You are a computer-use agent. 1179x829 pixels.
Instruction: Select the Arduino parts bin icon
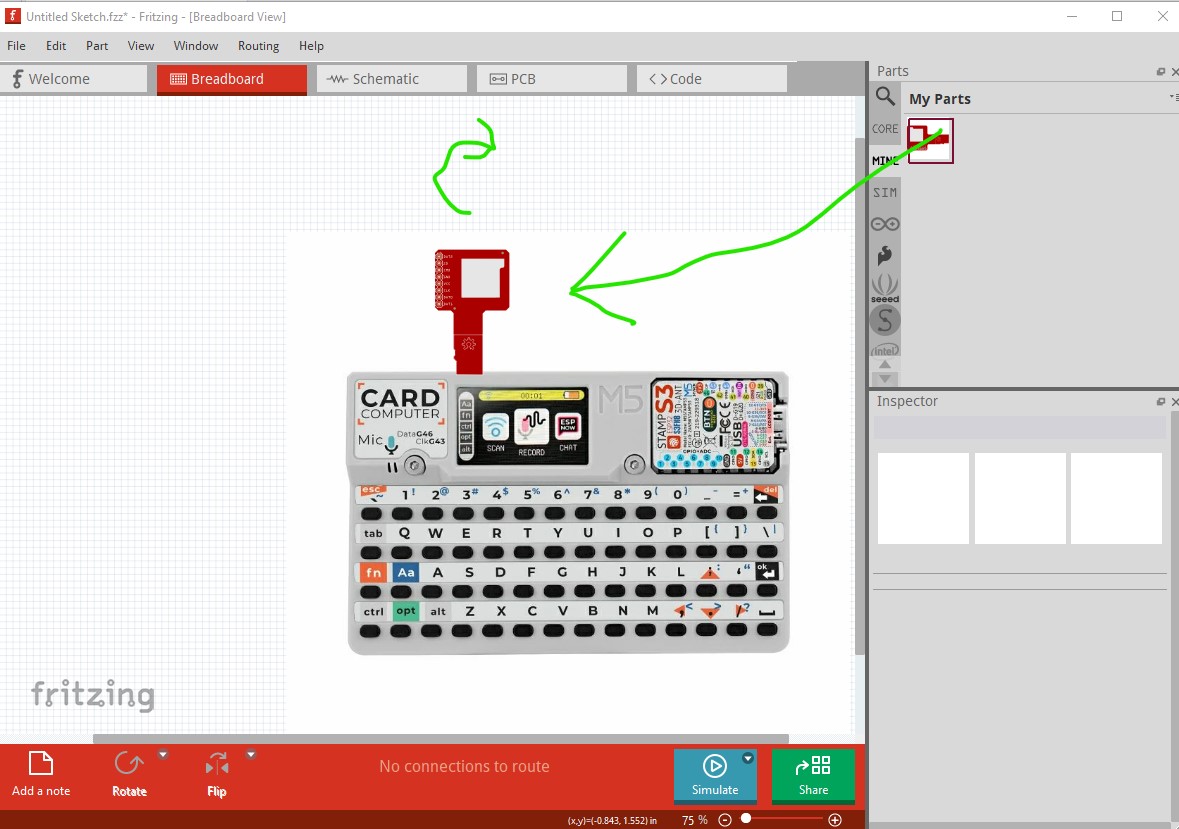(885, 224)
